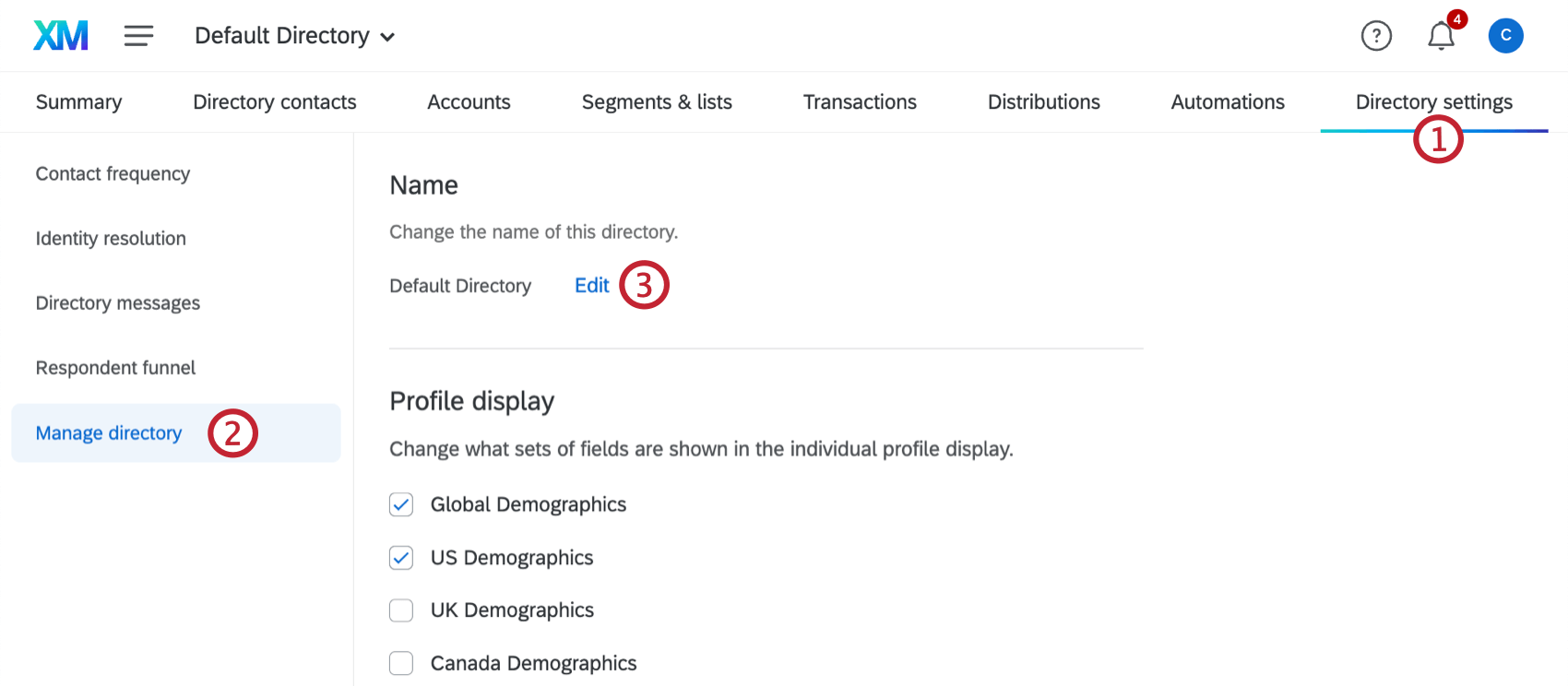Switch to Segments & lists

pos(657,101)
